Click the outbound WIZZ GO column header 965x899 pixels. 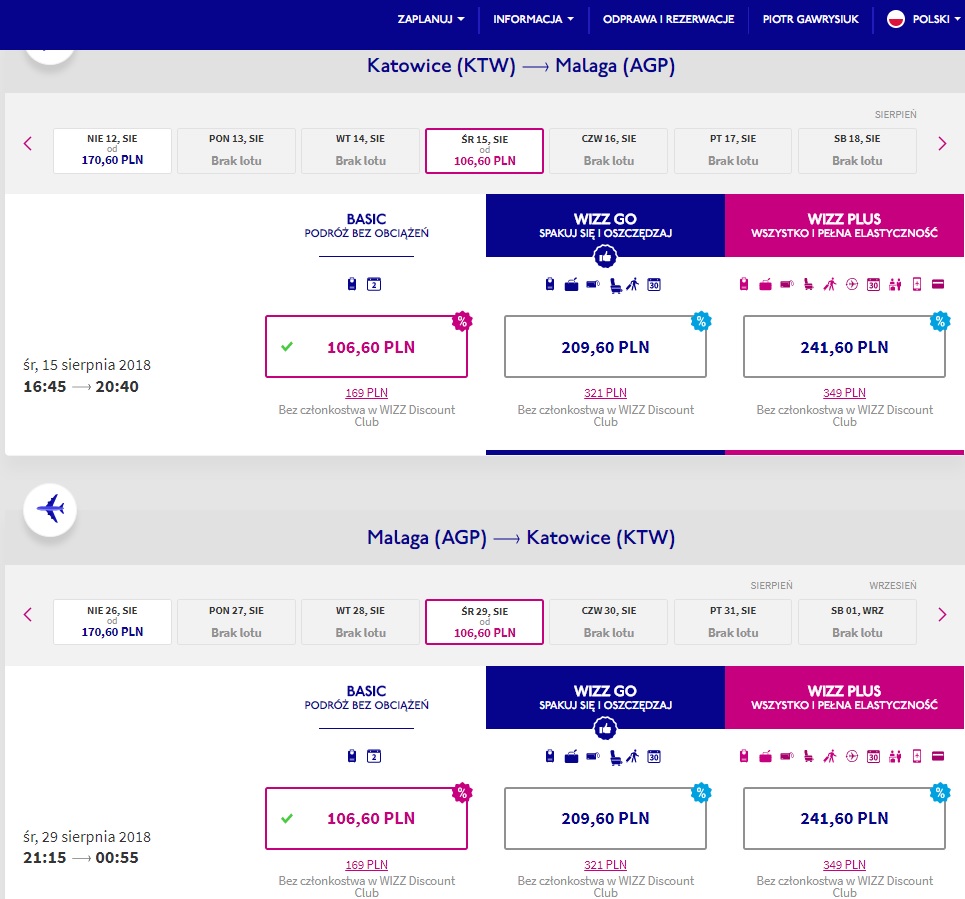(606, 225)
